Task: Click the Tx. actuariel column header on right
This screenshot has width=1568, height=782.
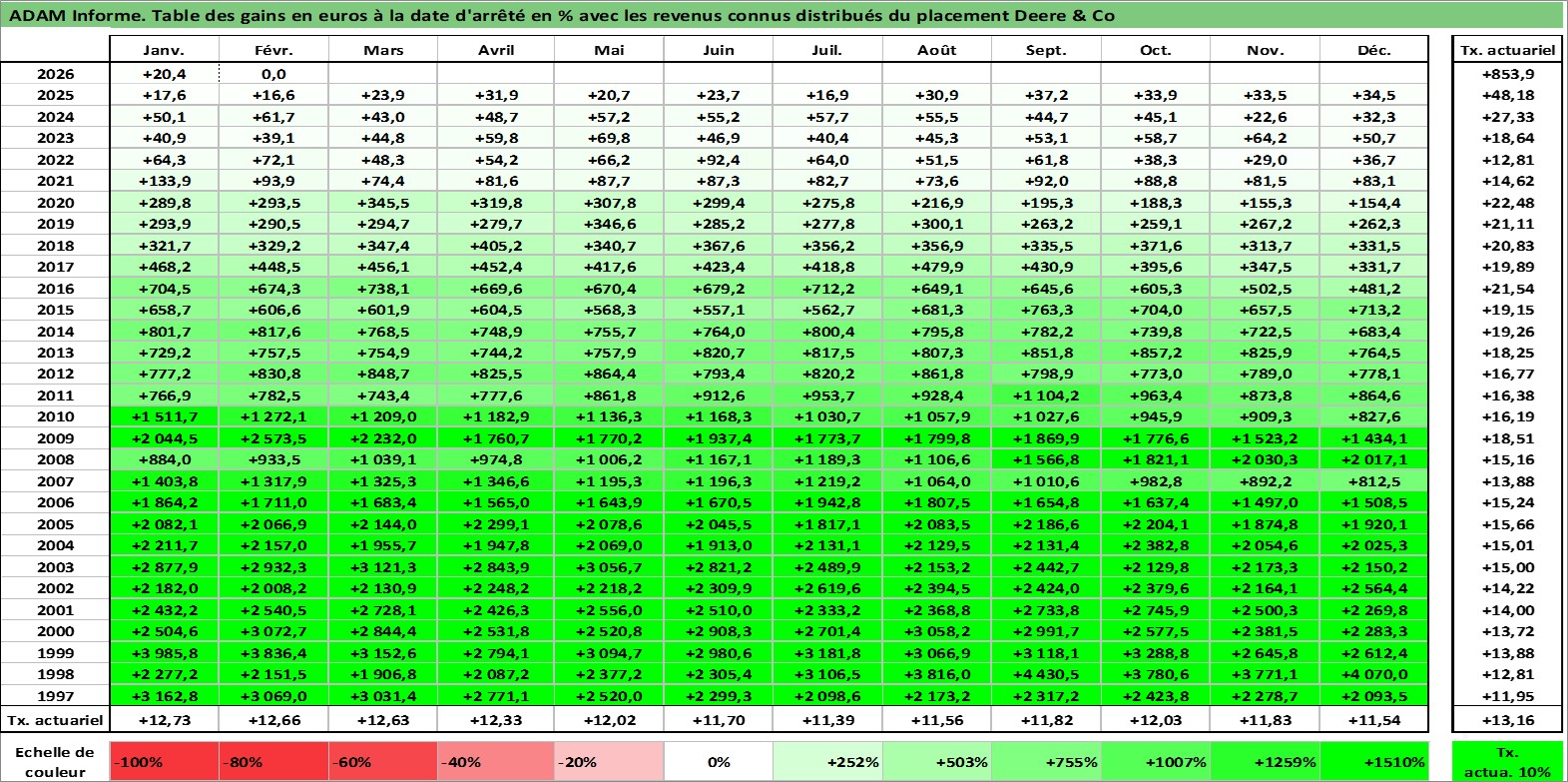Action: [x=1508, y=50]
